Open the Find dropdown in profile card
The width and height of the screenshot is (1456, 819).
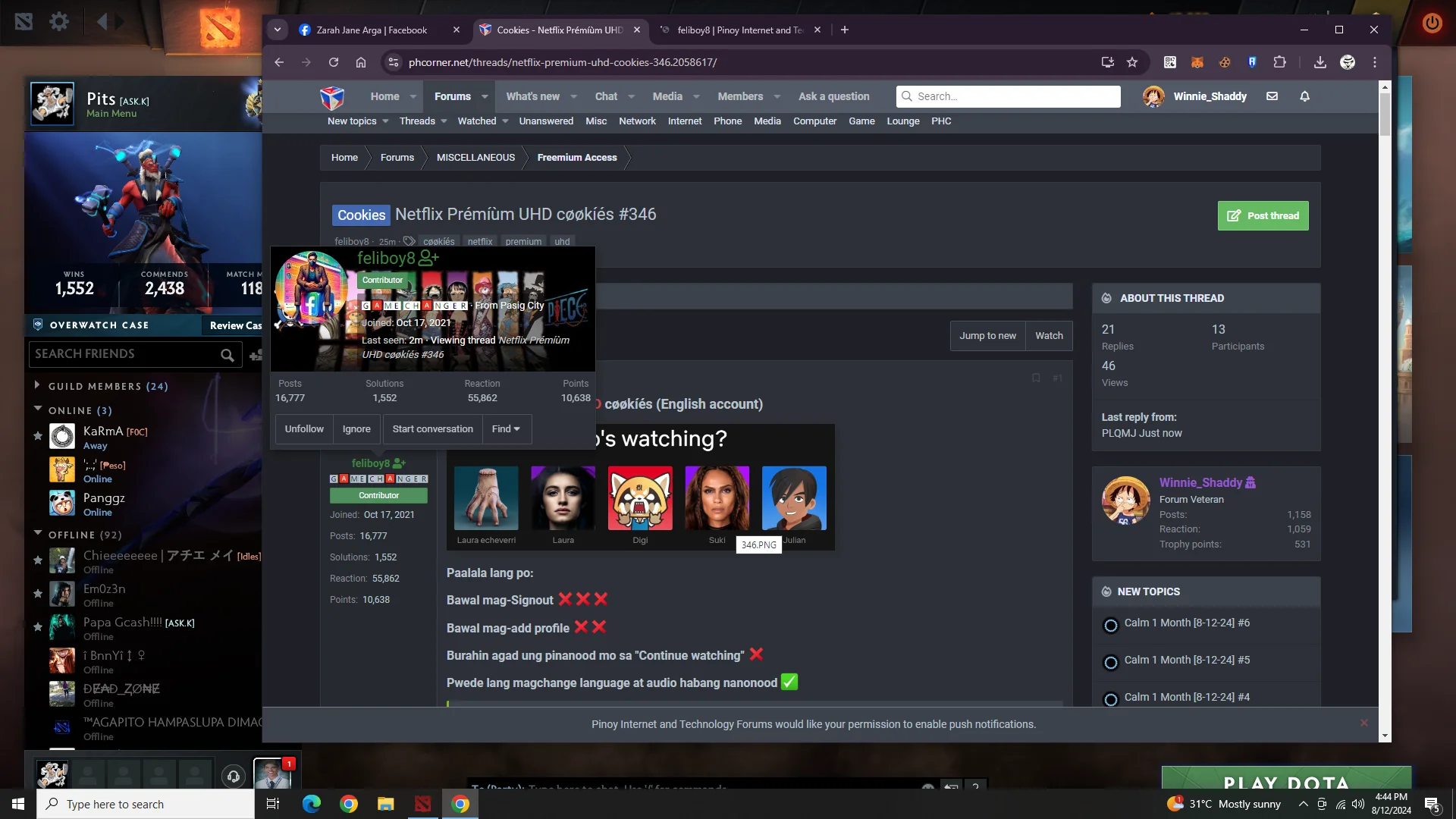point(507,429)
